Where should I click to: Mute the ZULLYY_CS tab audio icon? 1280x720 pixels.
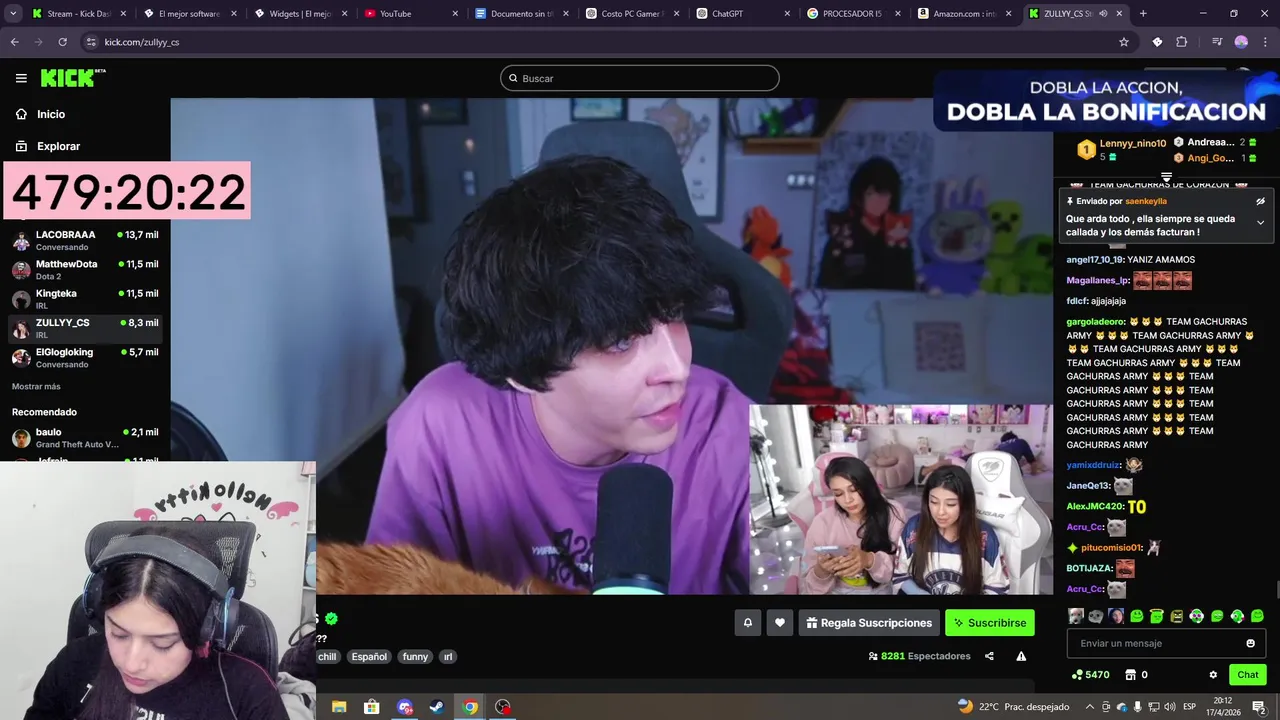tap(1103, 14)
